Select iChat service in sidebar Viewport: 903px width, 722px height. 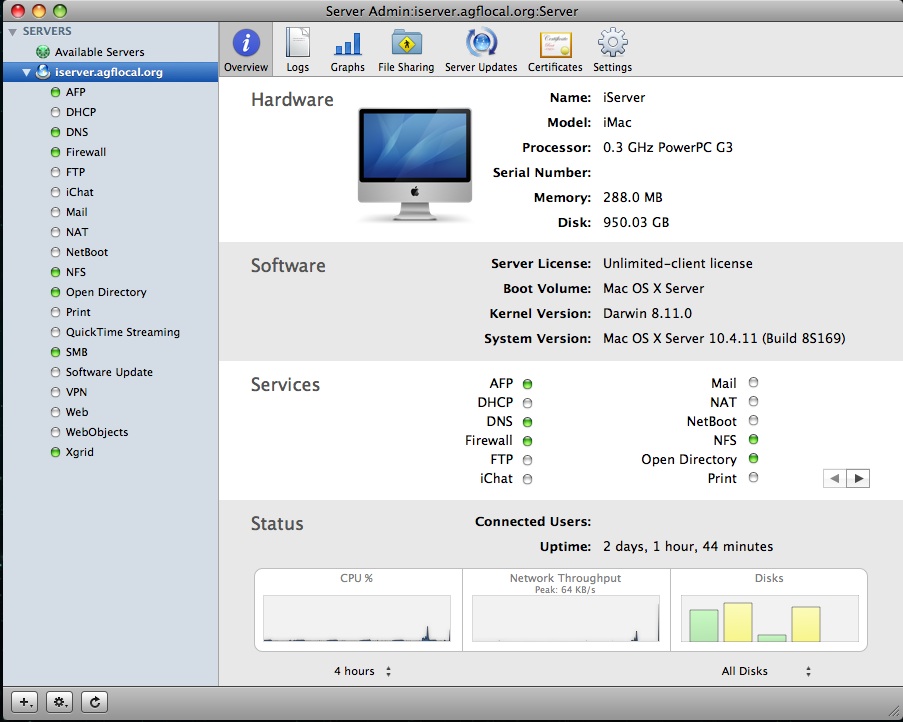tap(111, 192)
